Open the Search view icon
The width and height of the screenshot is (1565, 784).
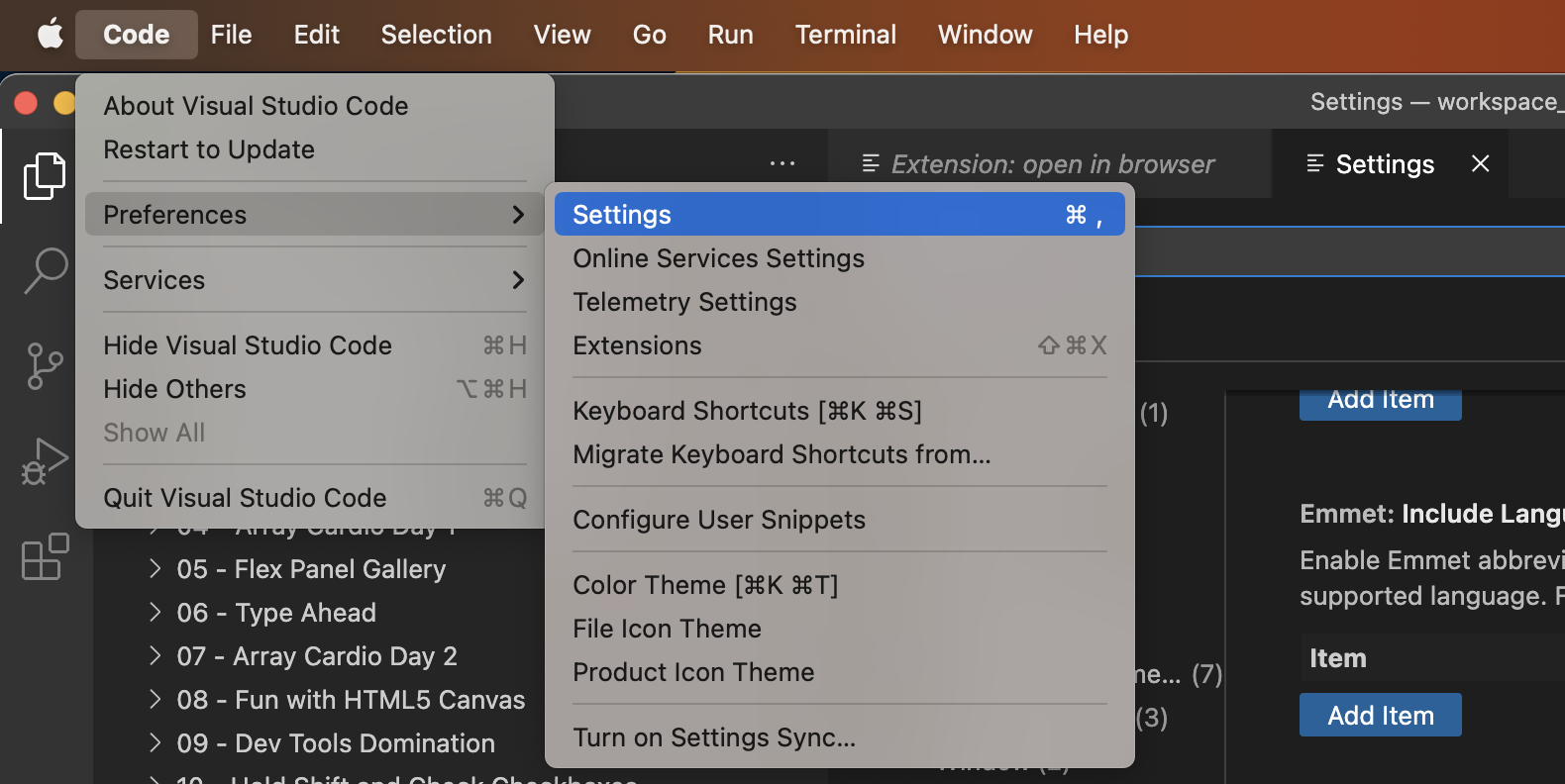point(45,270)
